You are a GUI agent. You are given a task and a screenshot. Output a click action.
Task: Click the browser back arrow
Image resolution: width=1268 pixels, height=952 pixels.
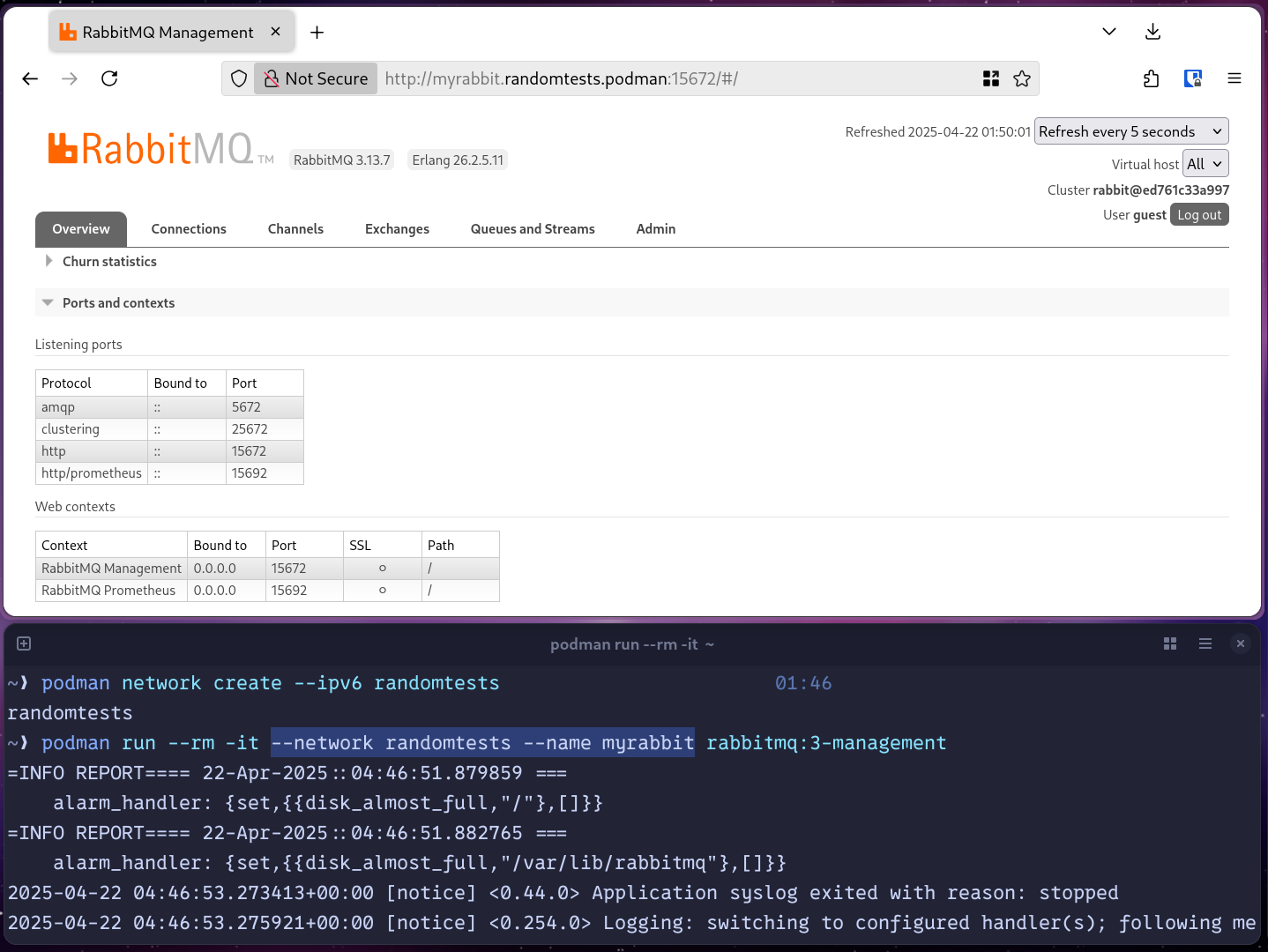click(x=30, y=78)
